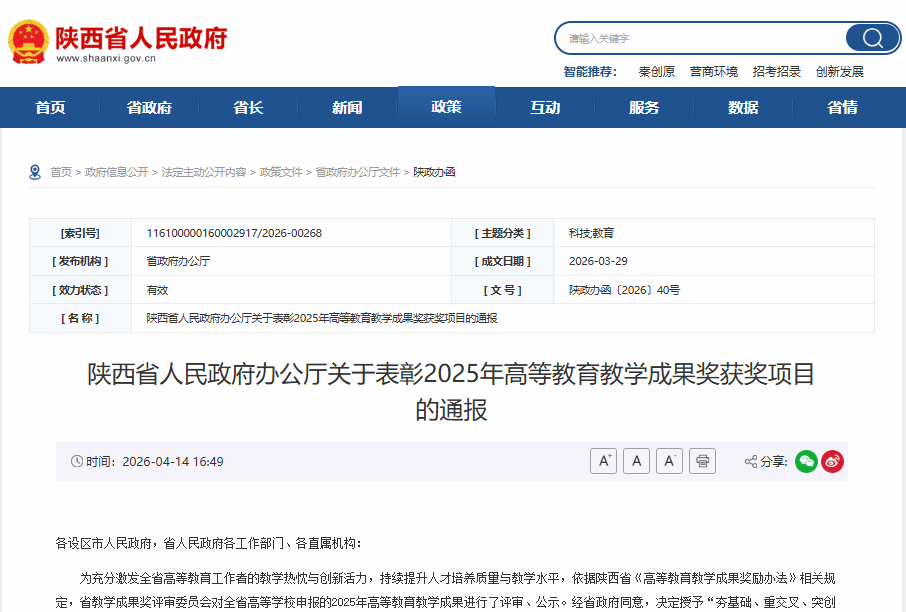Share the article to WeChat
906x612 pixels.
806,461
